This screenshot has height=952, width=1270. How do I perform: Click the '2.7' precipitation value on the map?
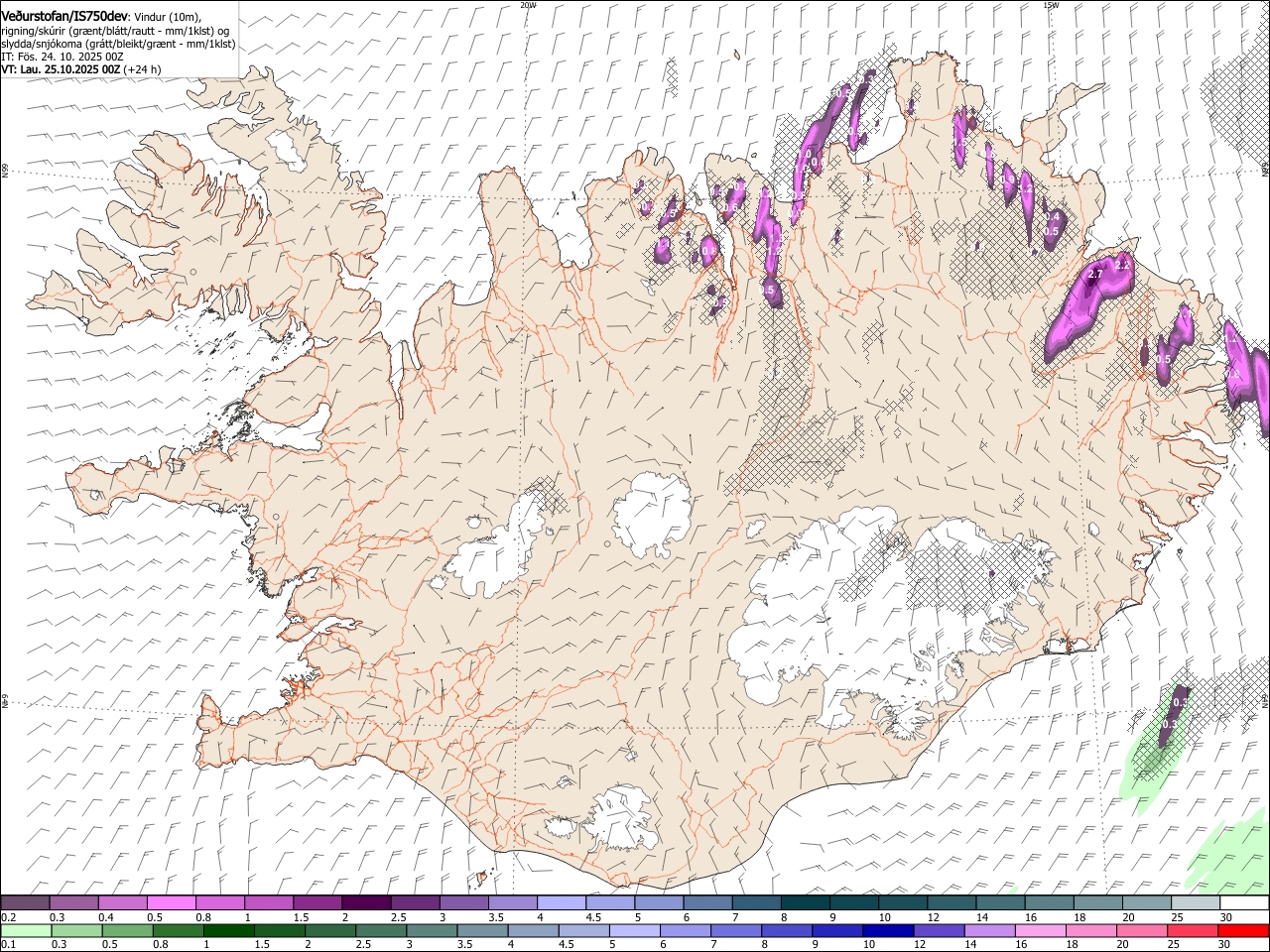1096,274
